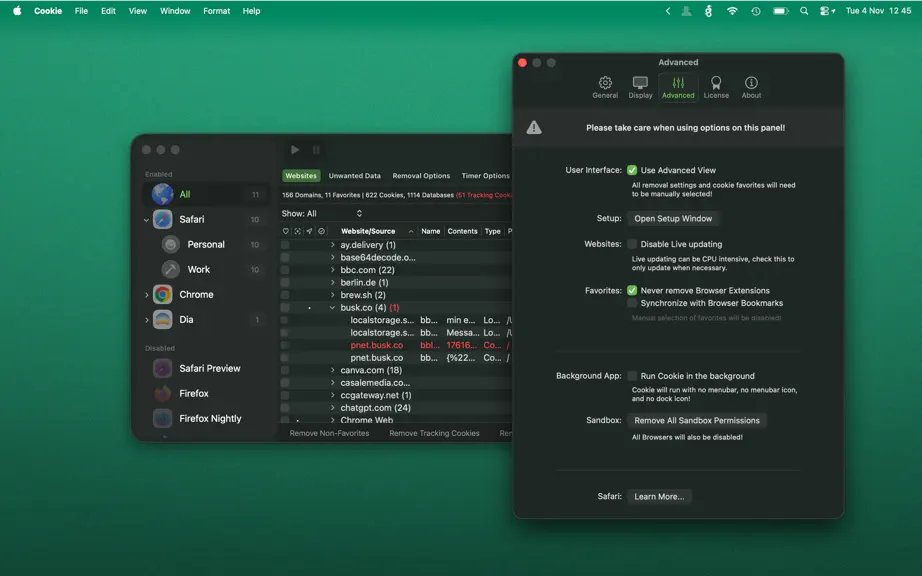Enable Disable Live updating checkbox

[x=632, y=244]
